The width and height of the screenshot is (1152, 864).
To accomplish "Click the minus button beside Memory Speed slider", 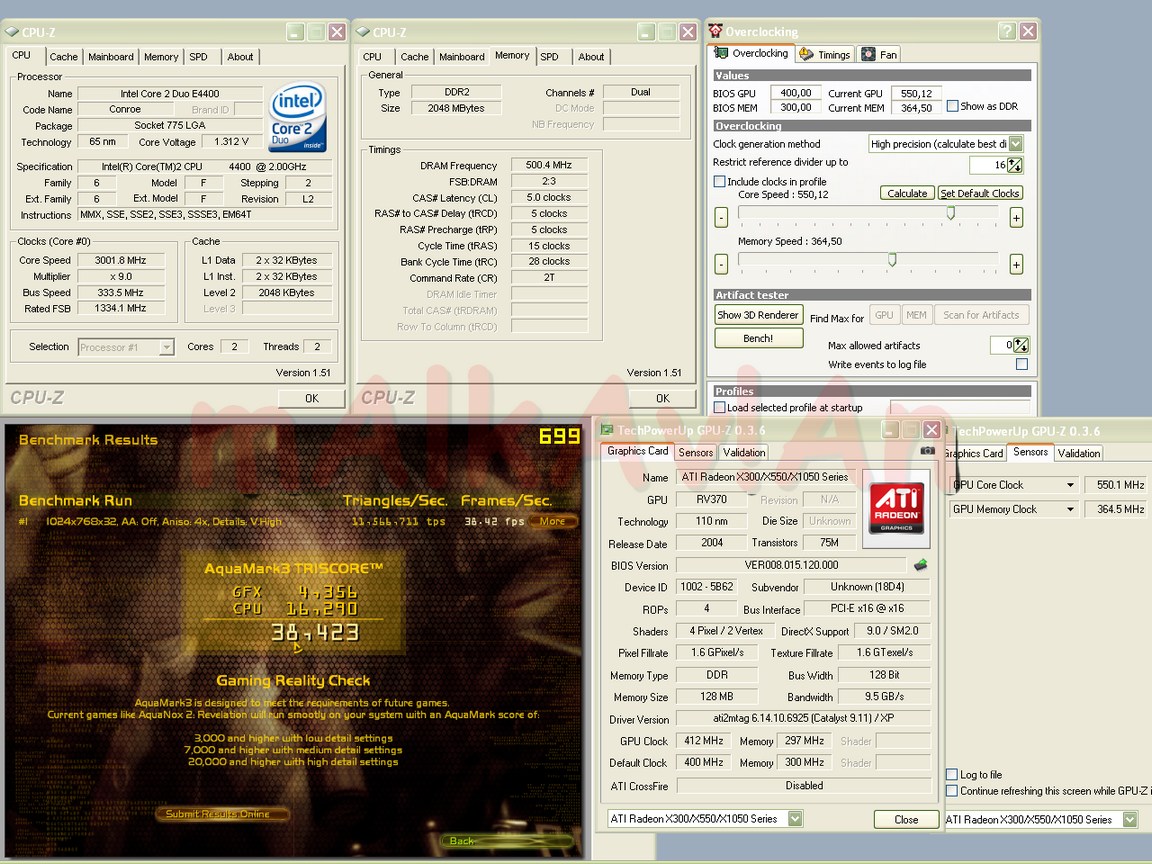I will click(x=721, y=264).
